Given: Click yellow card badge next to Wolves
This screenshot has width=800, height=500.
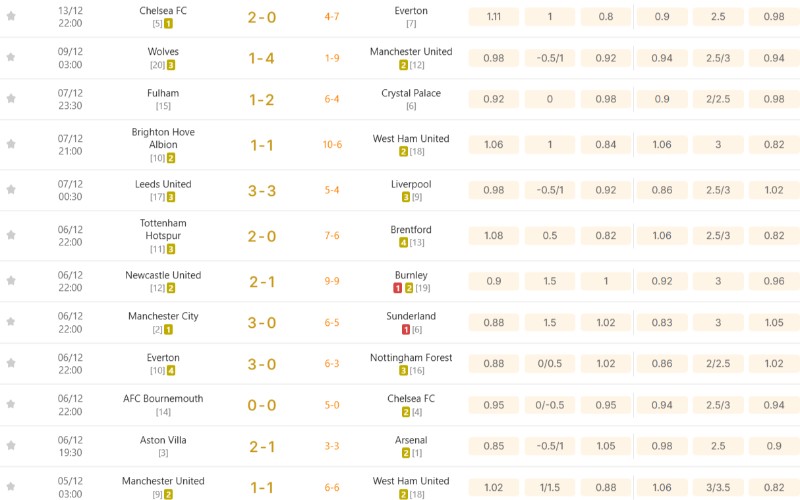Looking at the screenshot, I should [171, 65].
